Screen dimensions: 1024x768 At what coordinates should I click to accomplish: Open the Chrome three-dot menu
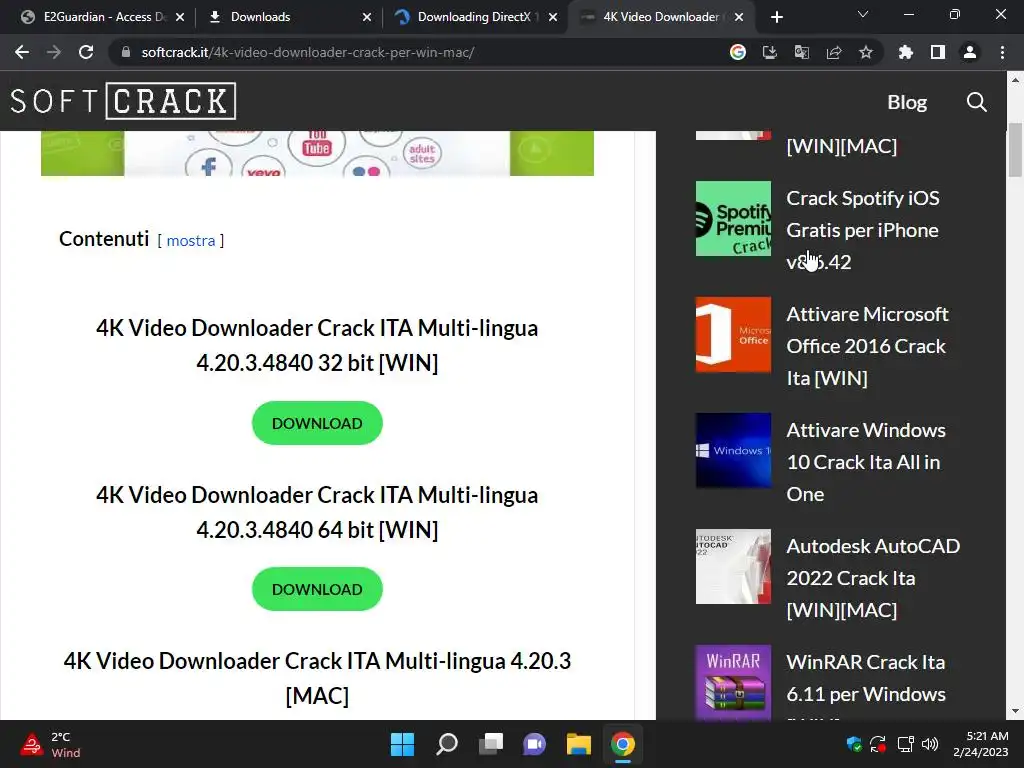1002,52
